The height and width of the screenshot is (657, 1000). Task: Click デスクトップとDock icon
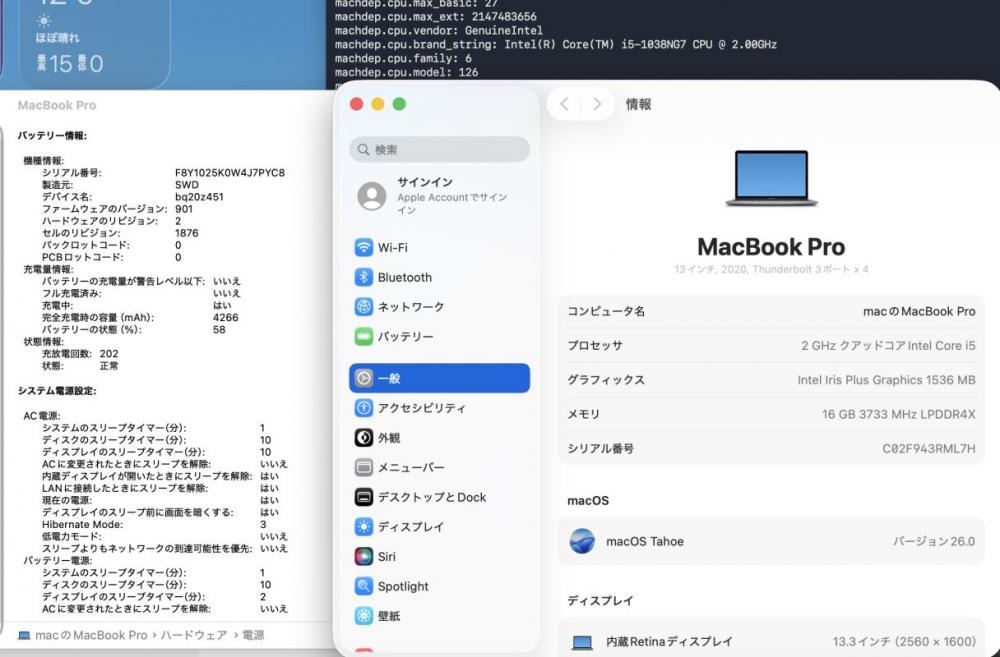(364, 497)
